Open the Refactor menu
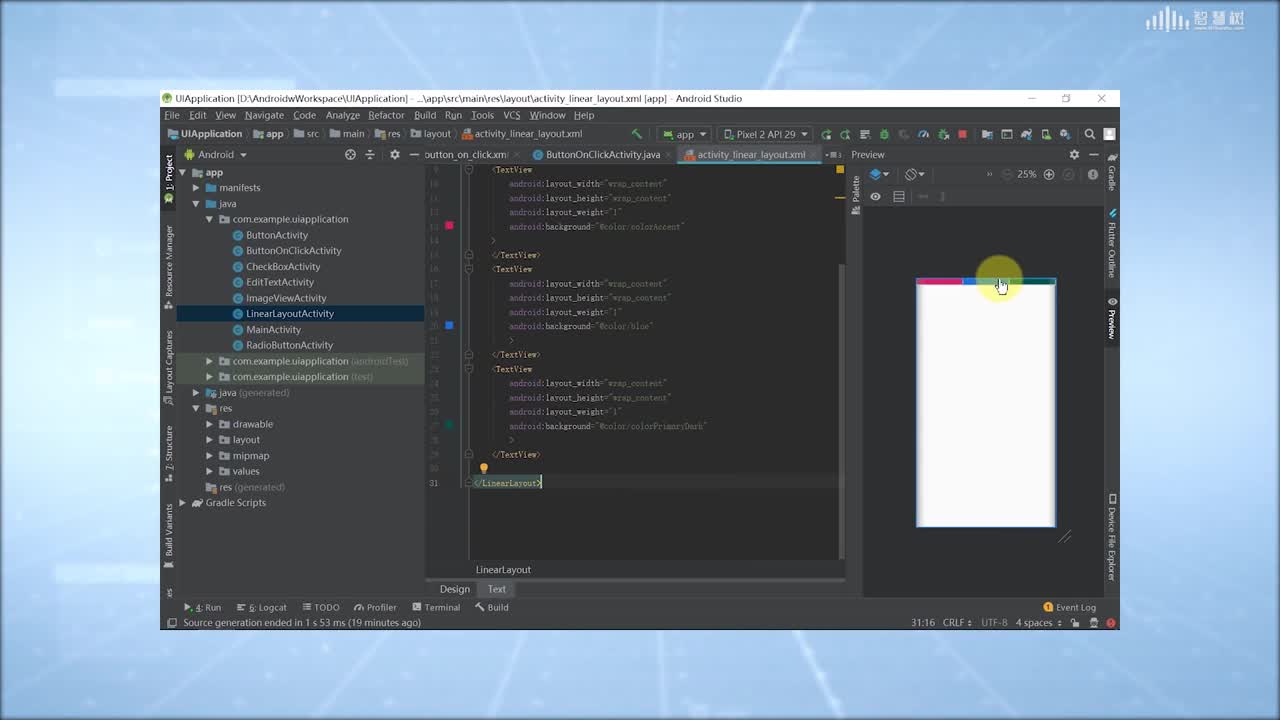This screenshot has height=720, width=1280. (x=386, y=115)
